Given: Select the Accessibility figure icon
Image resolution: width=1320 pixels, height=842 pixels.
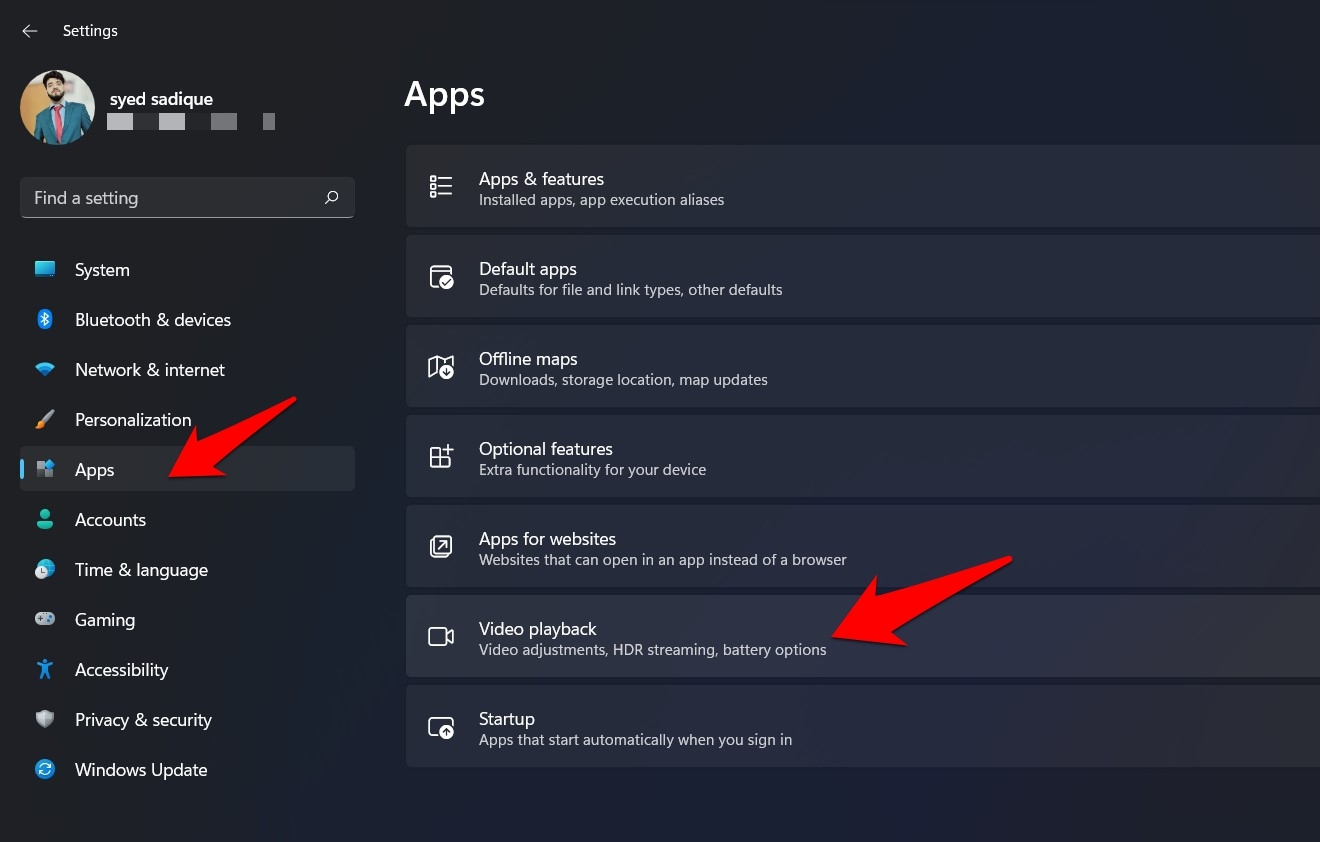Looking at the screenshot, I should pyautogui.click(x=45, y=670).
